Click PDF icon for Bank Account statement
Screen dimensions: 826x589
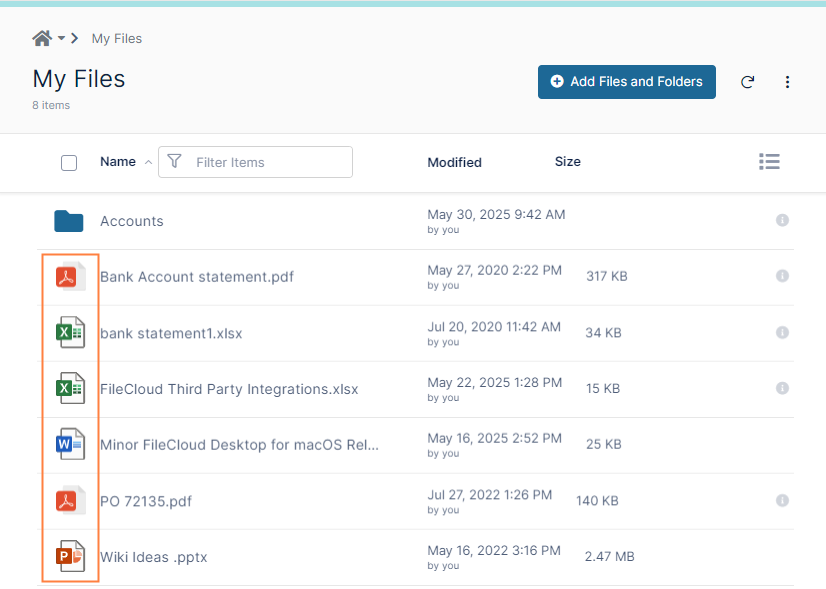coord(69,277)
